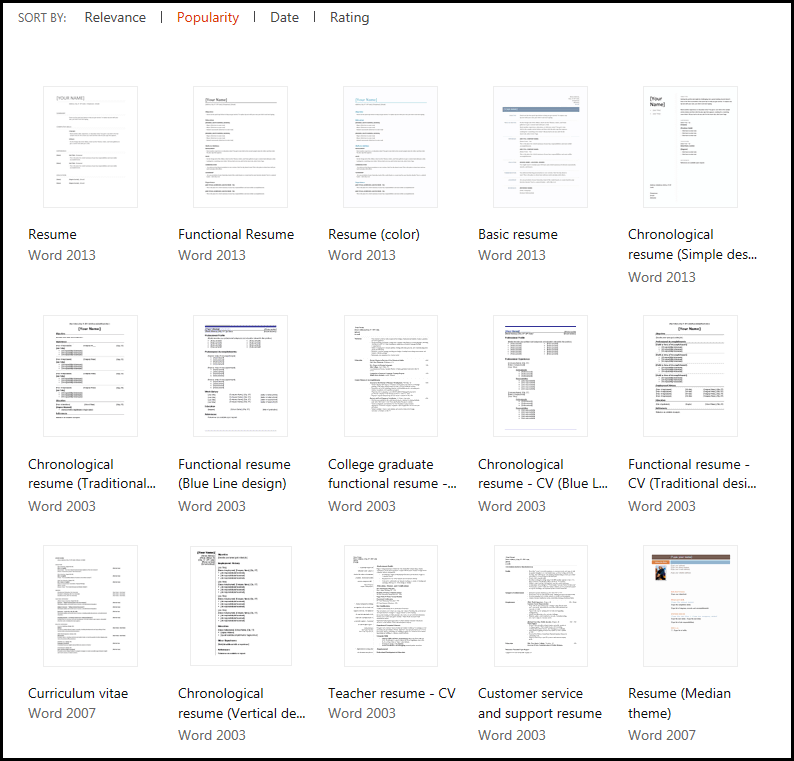
Task: Open Chronological resume (Vertical design) thumbnail
Action: coord(241,606)
